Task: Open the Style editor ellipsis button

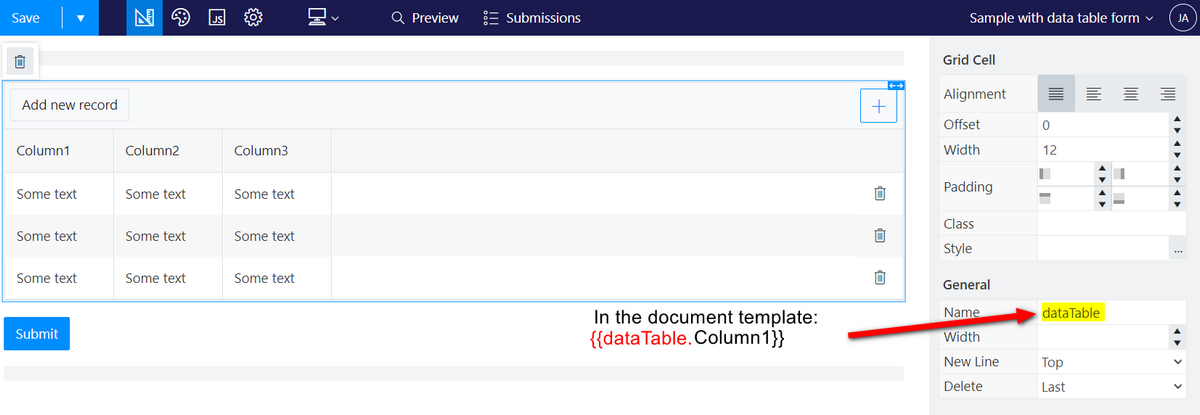Action: point(1177,249)
